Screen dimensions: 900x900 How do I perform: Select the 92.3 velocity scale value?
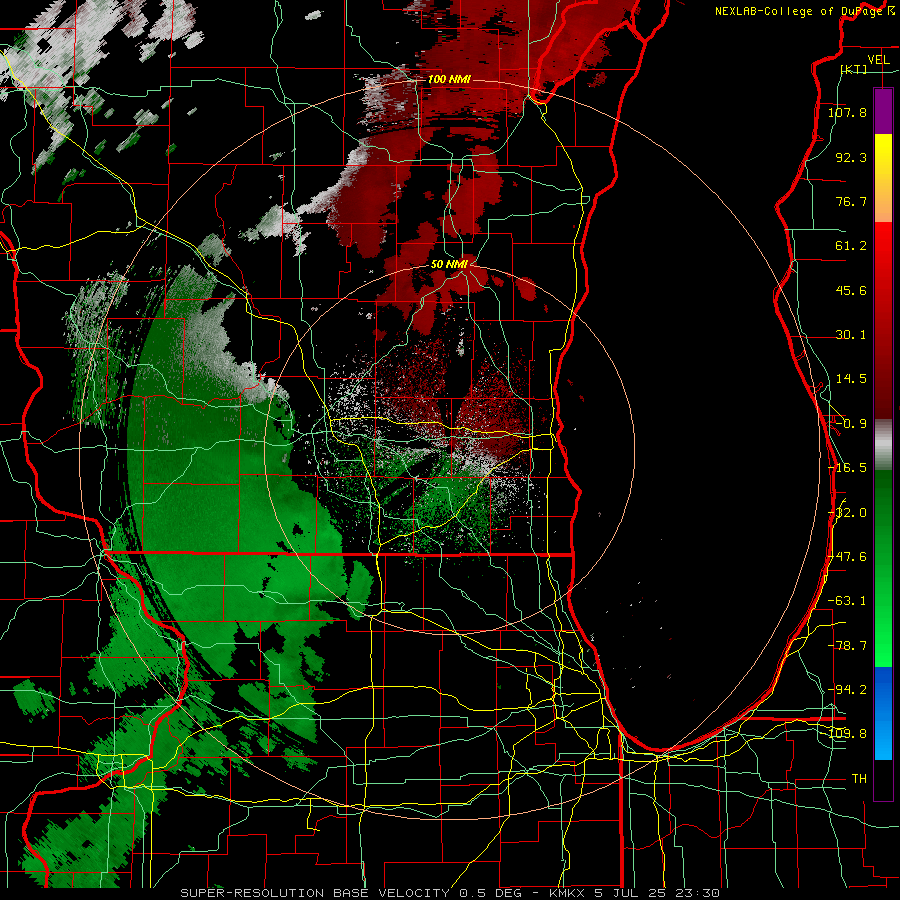click(x=851, y=157)
